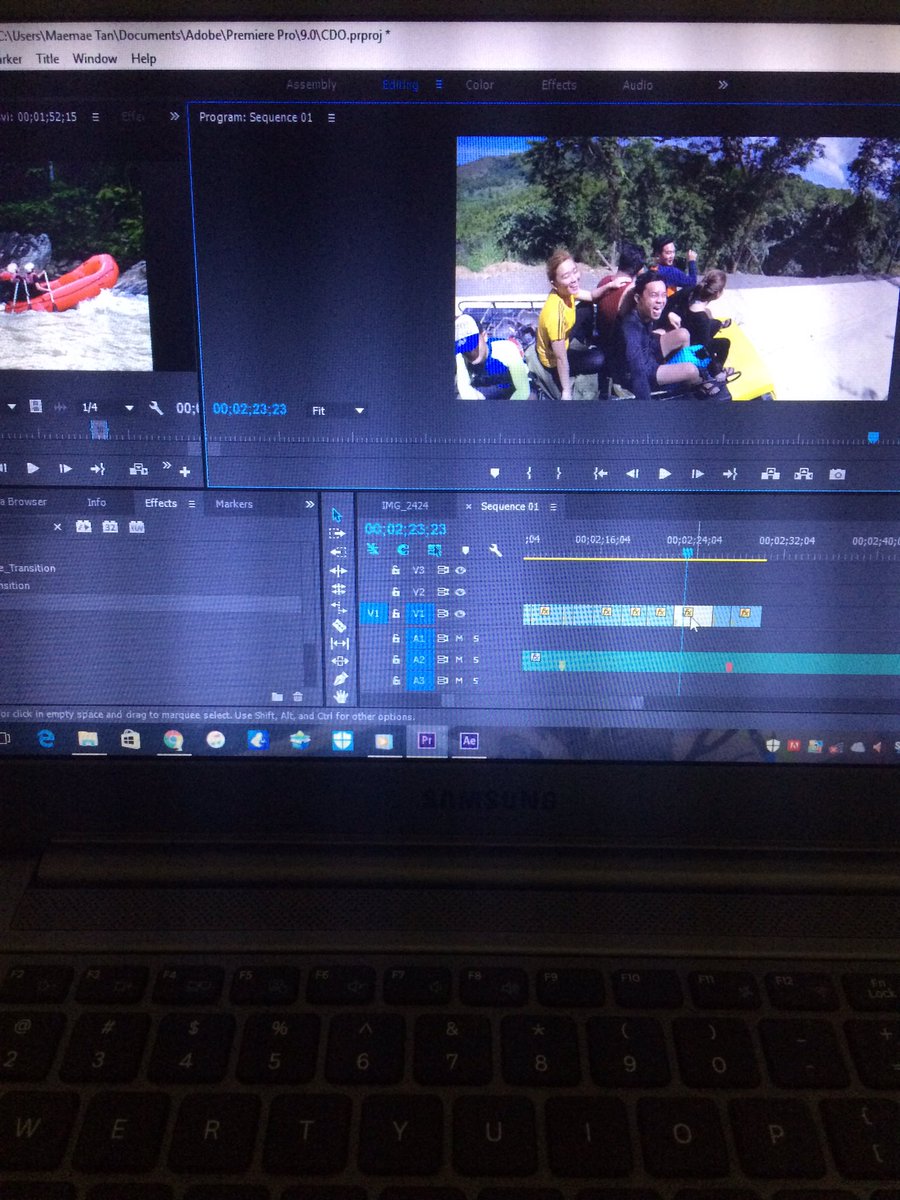Image resolution: width=900 pixels, height=1200 pixels.
Task: Mute audio track A3
Action: (459, 681)
